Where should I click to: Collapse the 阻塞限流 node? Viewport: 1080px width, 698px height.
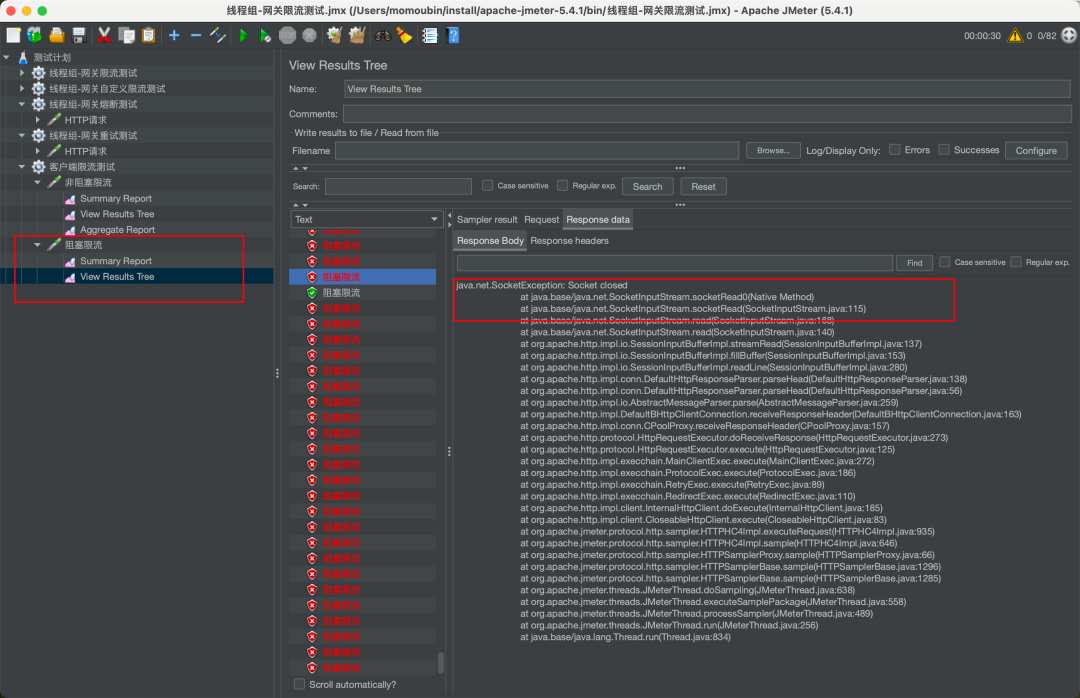click(38, 245)
